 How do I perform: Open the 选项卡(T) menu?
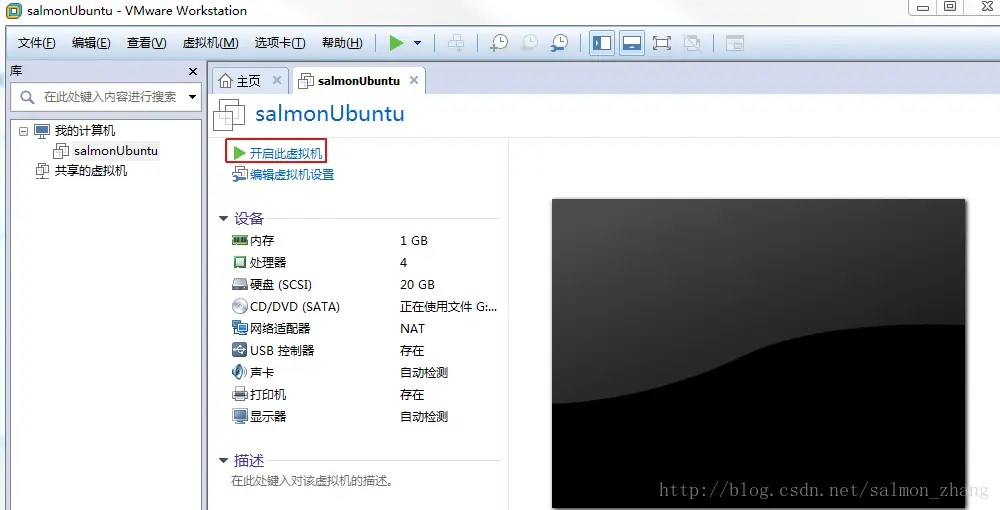(280, 43)
